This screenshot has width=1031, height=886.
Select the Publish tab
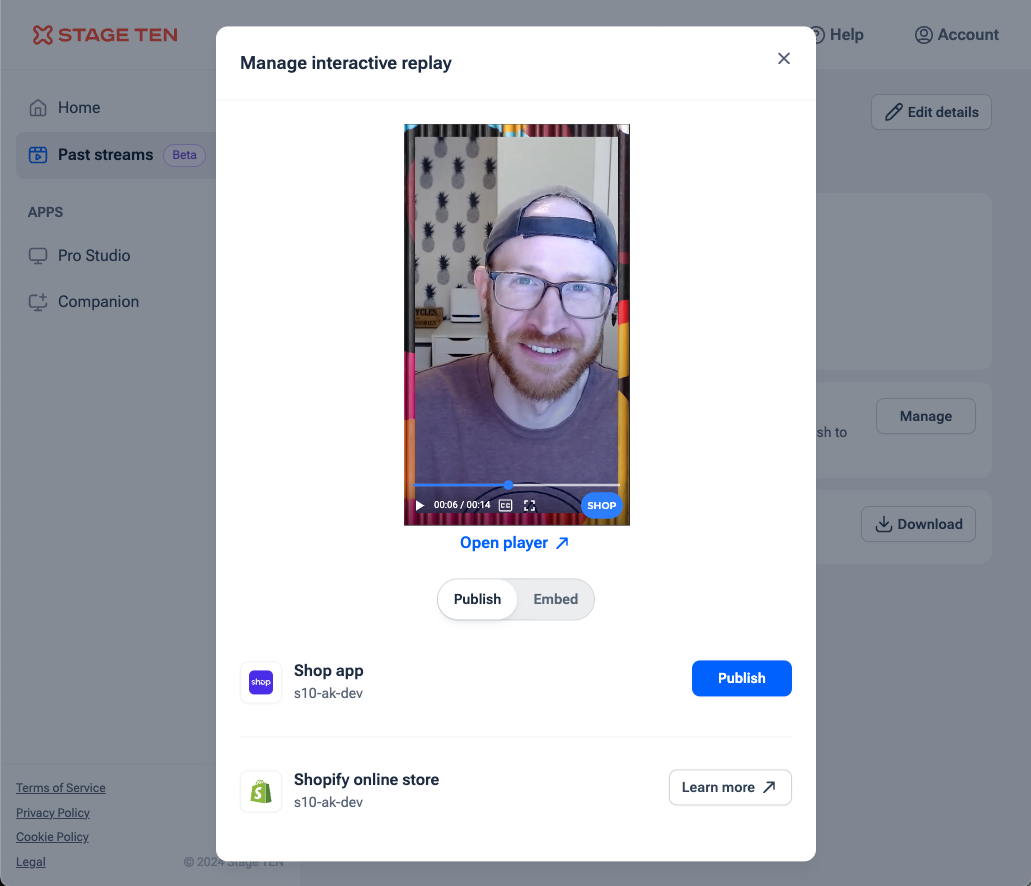coord(477,599)
